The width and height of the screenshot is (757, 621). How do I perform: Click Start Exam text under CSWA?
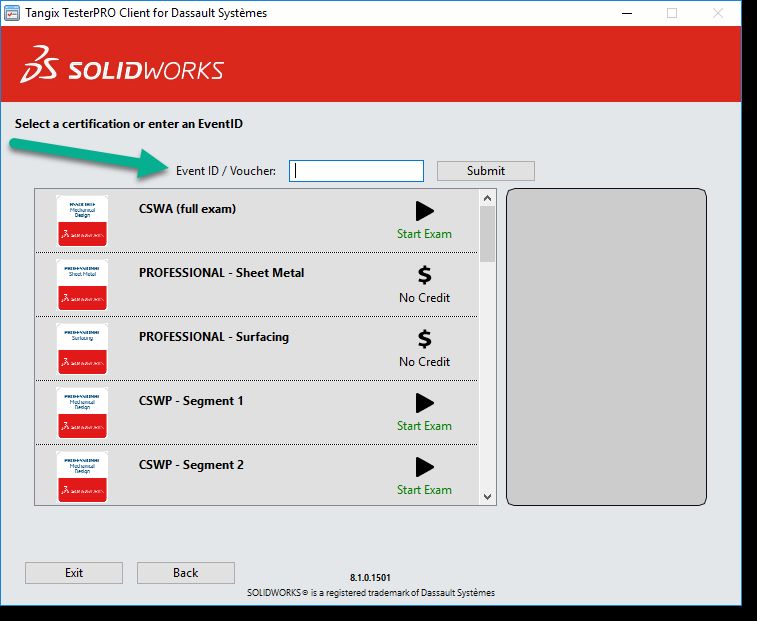(x=424, y=234)
